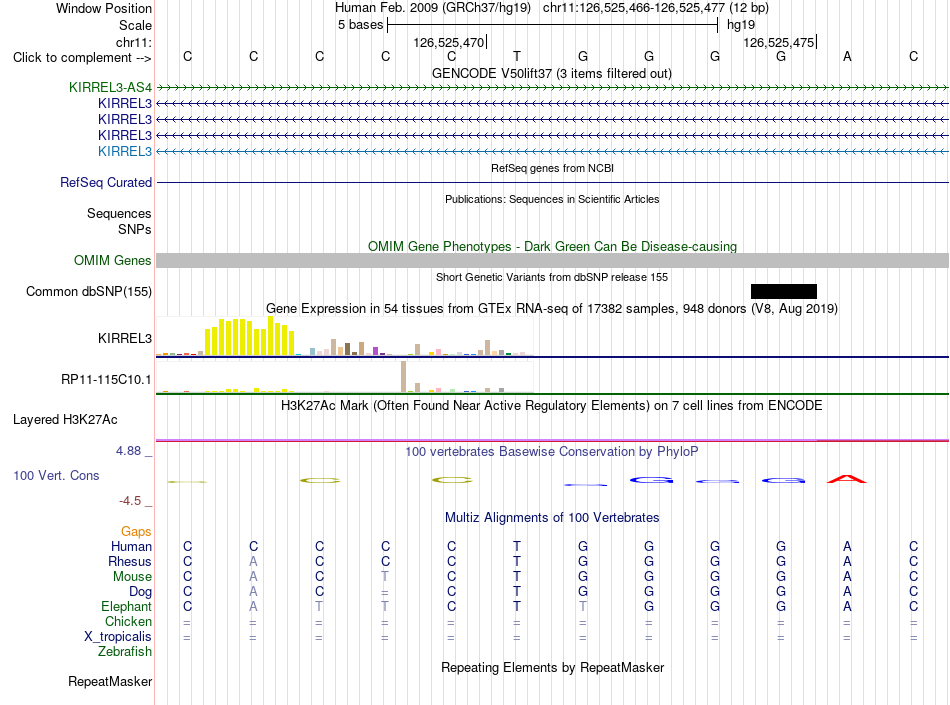Image resolution: width=950 pixels, height=705 pixels.
Task: Select the Window Position label
Action: point(104,8)
